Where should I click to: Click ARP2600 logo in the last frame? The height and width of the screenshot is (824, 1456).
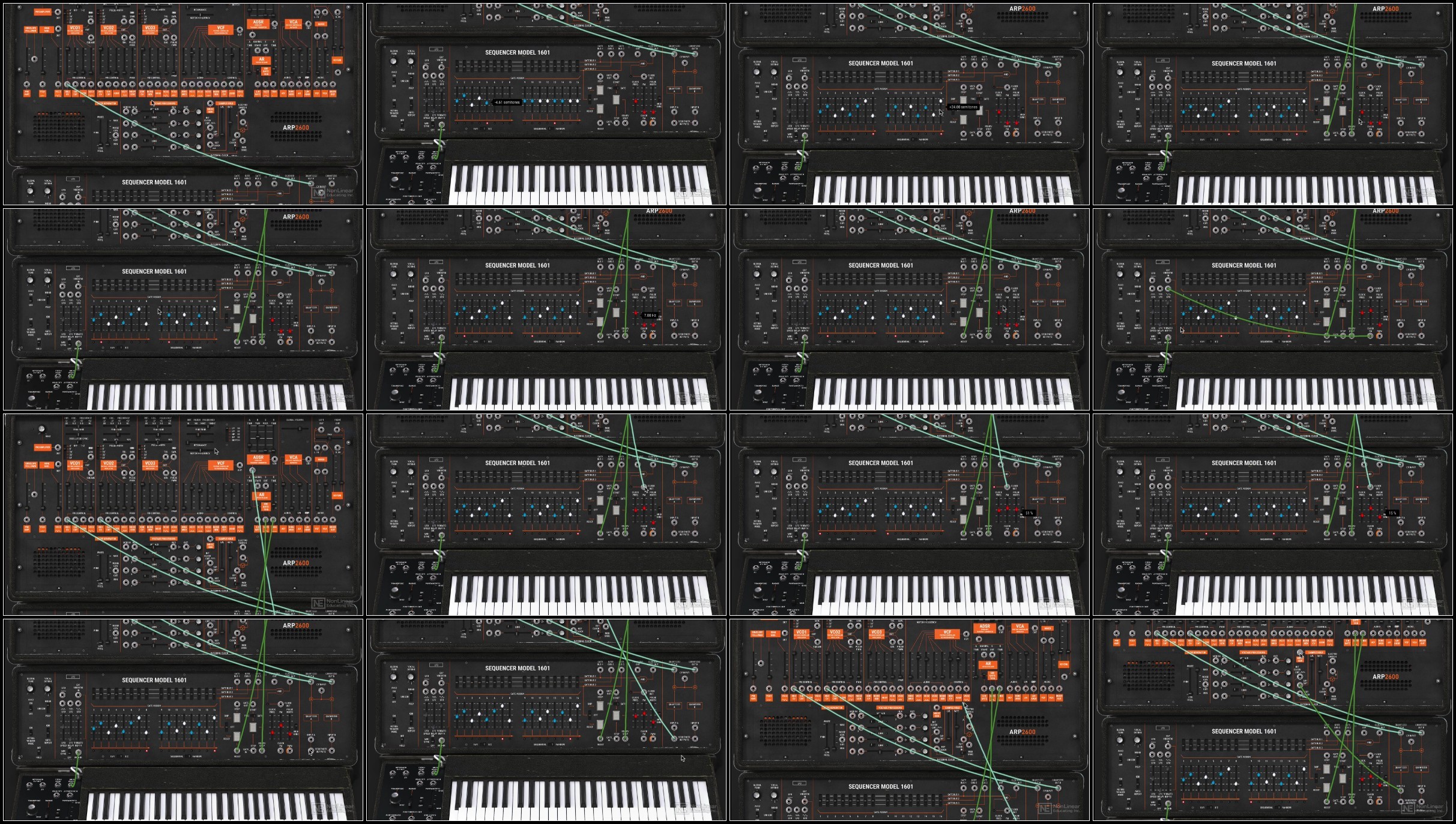(x=1385, y=677)
